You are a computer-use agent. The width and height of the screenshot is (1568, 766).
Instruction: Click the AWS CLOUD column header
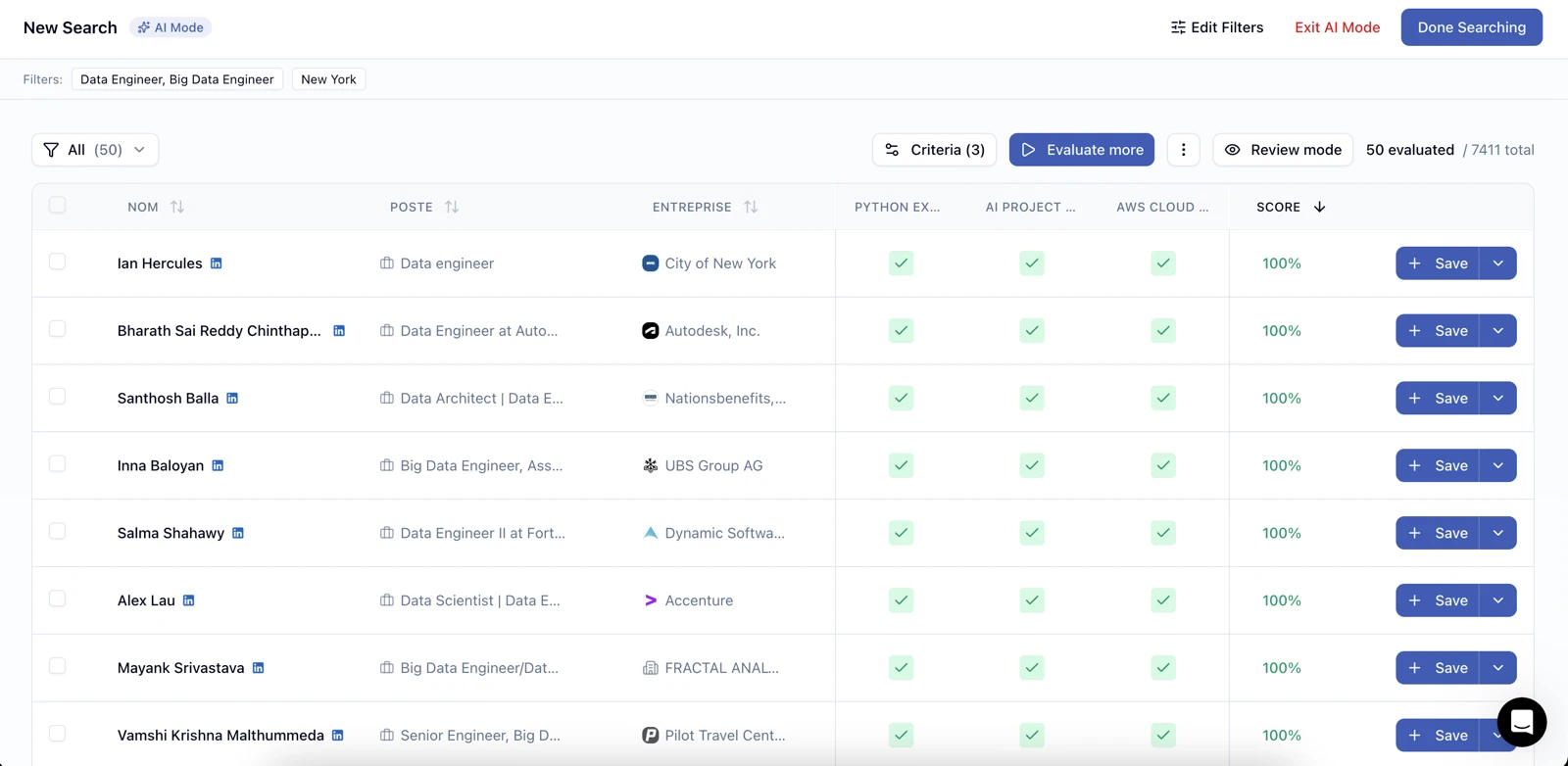(x=1162, y=207)
